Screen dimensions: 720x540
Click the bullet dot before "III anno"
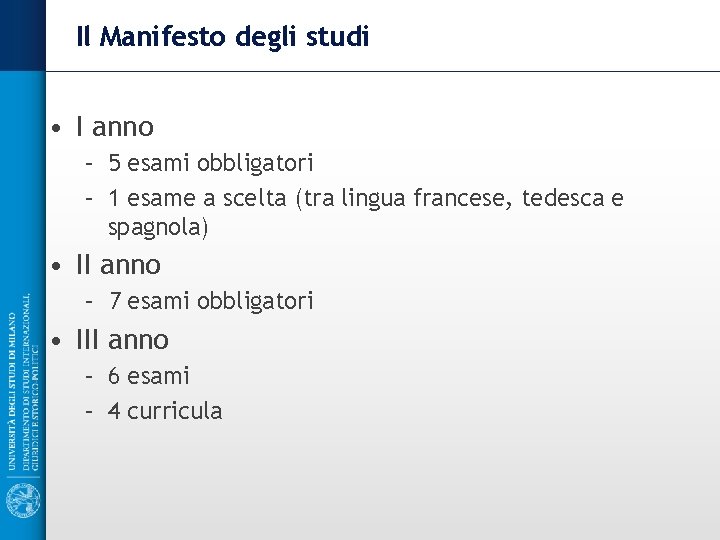[61, 341]
